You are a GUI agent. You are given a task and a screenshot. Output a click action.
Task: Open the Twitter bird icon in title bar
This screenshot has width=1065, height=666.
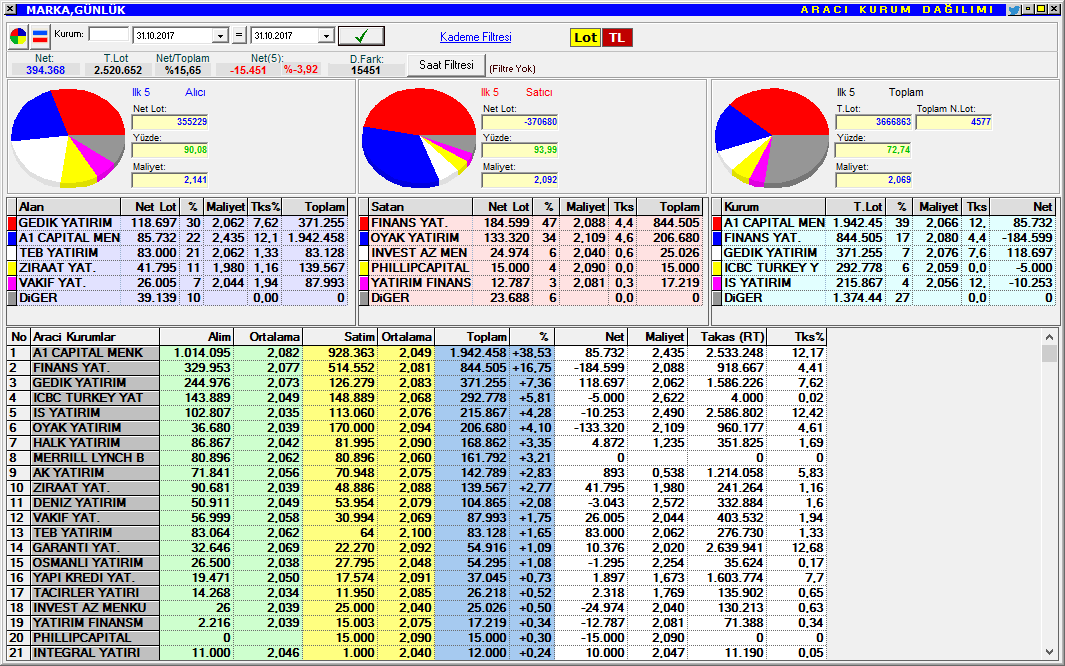coord(1014,10)
